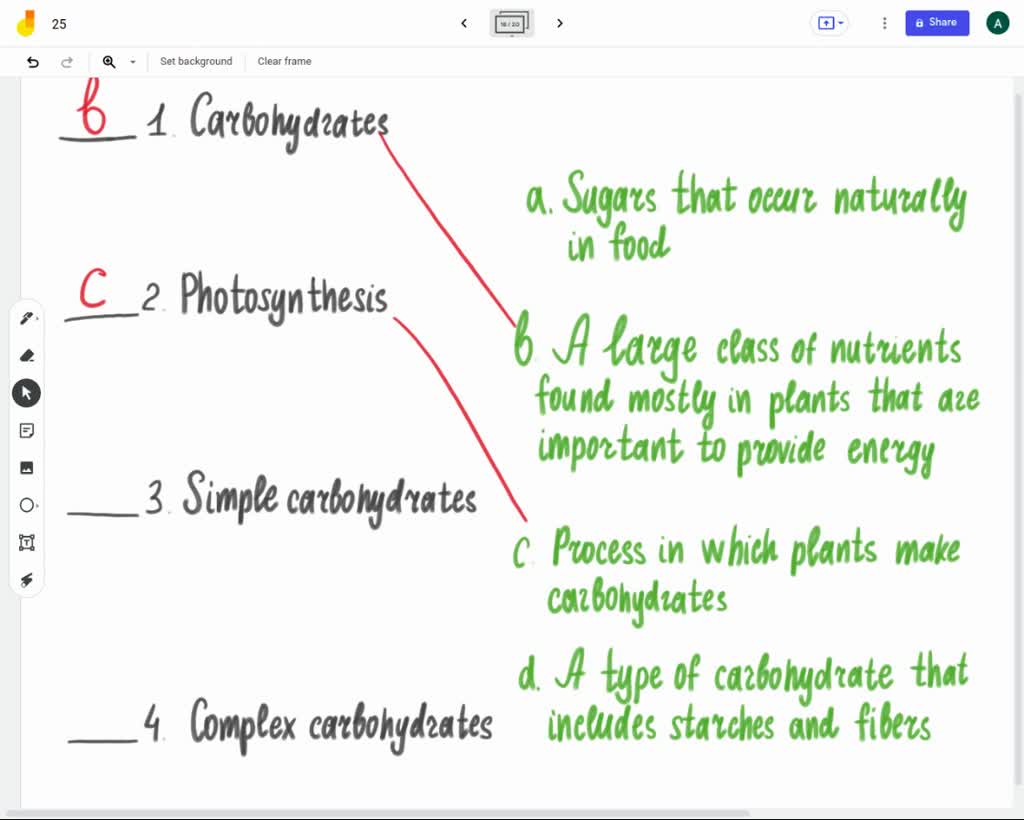
Task: Click the Set background button
Action: [x=196, y=61]
